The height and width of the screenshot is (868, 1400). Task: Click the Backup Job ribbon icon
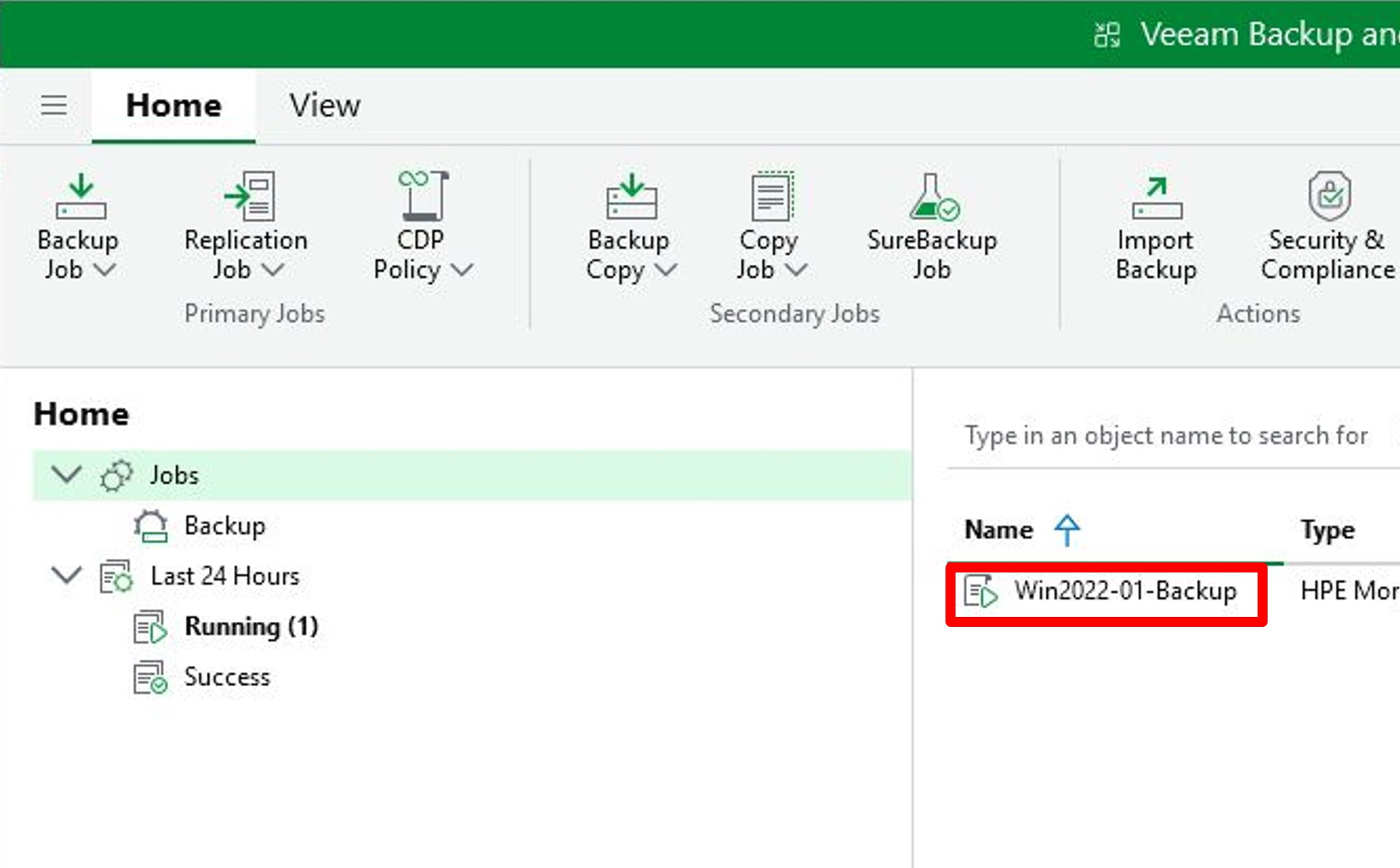click(81, 196)
